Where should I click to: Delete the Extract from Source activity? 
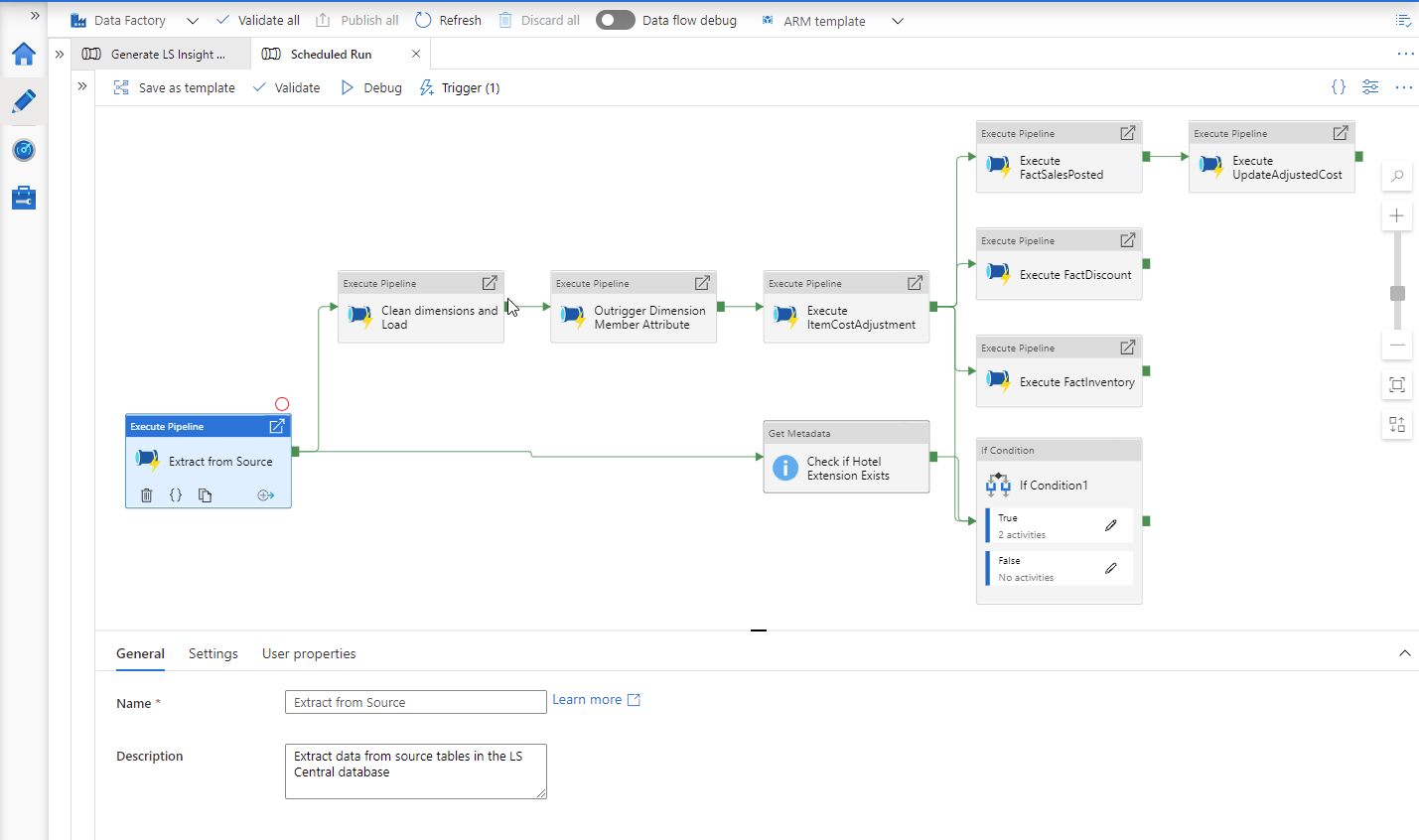coord(147,495)
